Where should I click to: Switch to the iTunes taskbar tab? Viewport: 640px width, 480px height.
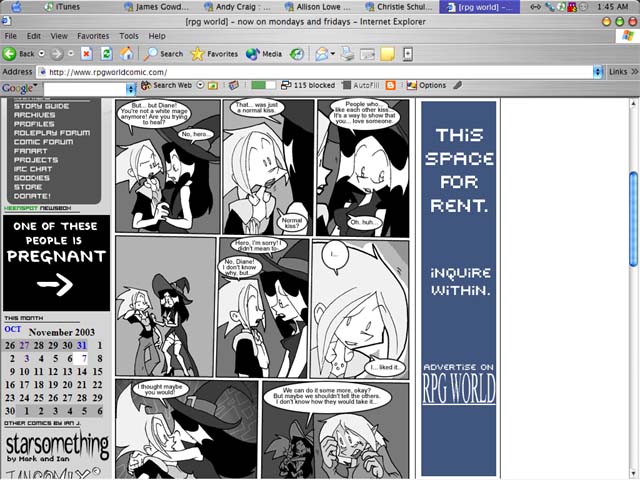[62, 7]
